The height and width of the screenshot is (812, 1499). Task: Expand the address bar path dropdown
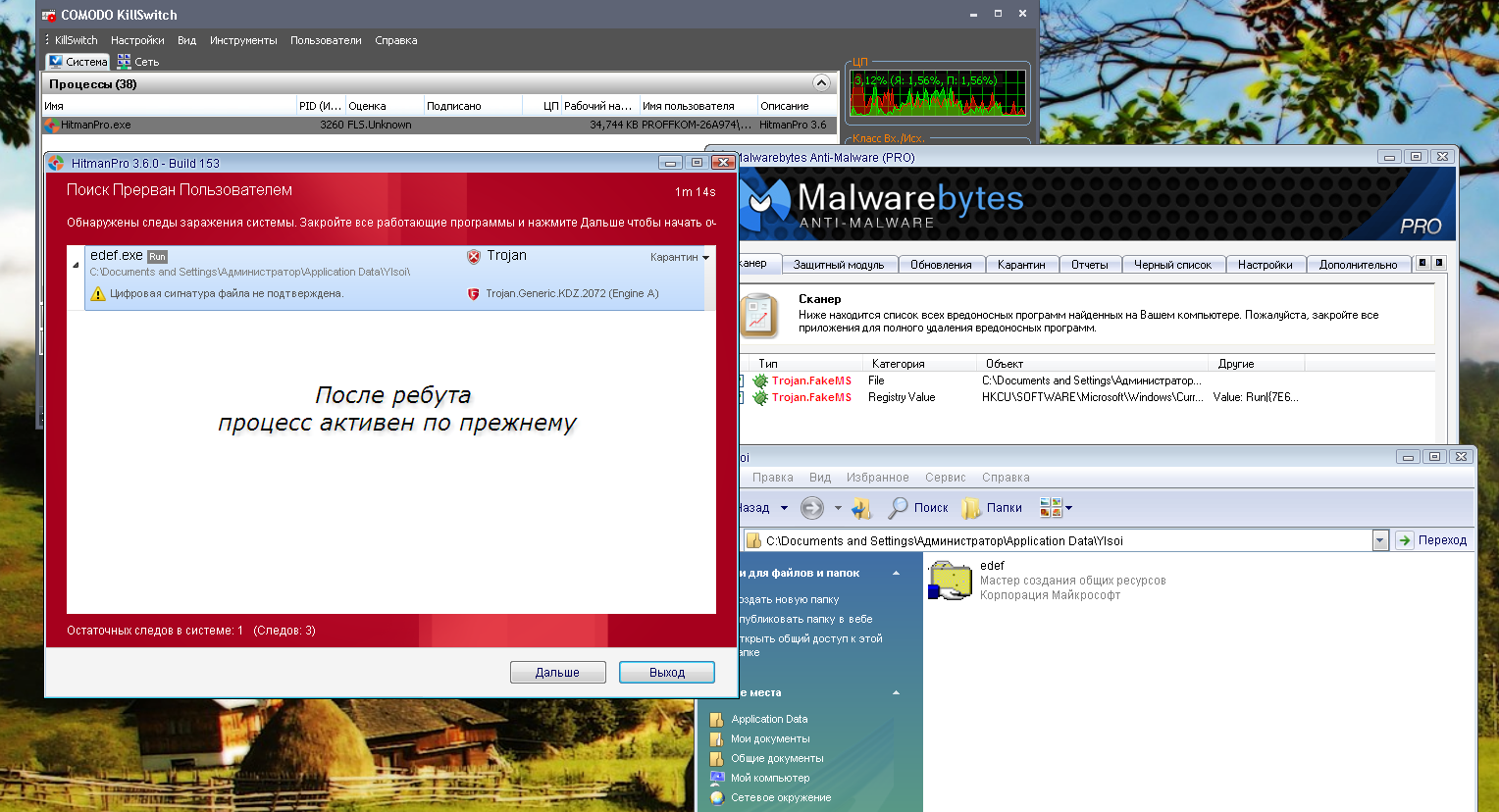pyautogui.click(x=1380, y=540)
